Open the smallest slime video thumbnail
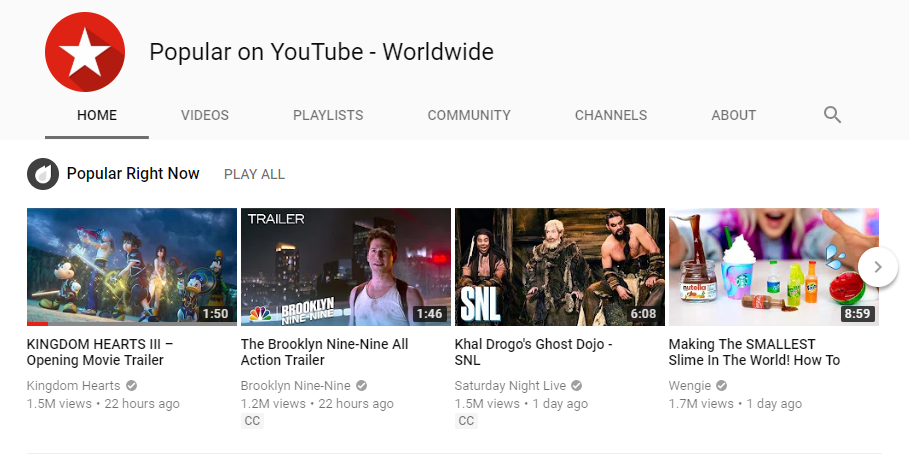Image resolution: width=909 pixels, height=465 pixels. click(773, 266)
